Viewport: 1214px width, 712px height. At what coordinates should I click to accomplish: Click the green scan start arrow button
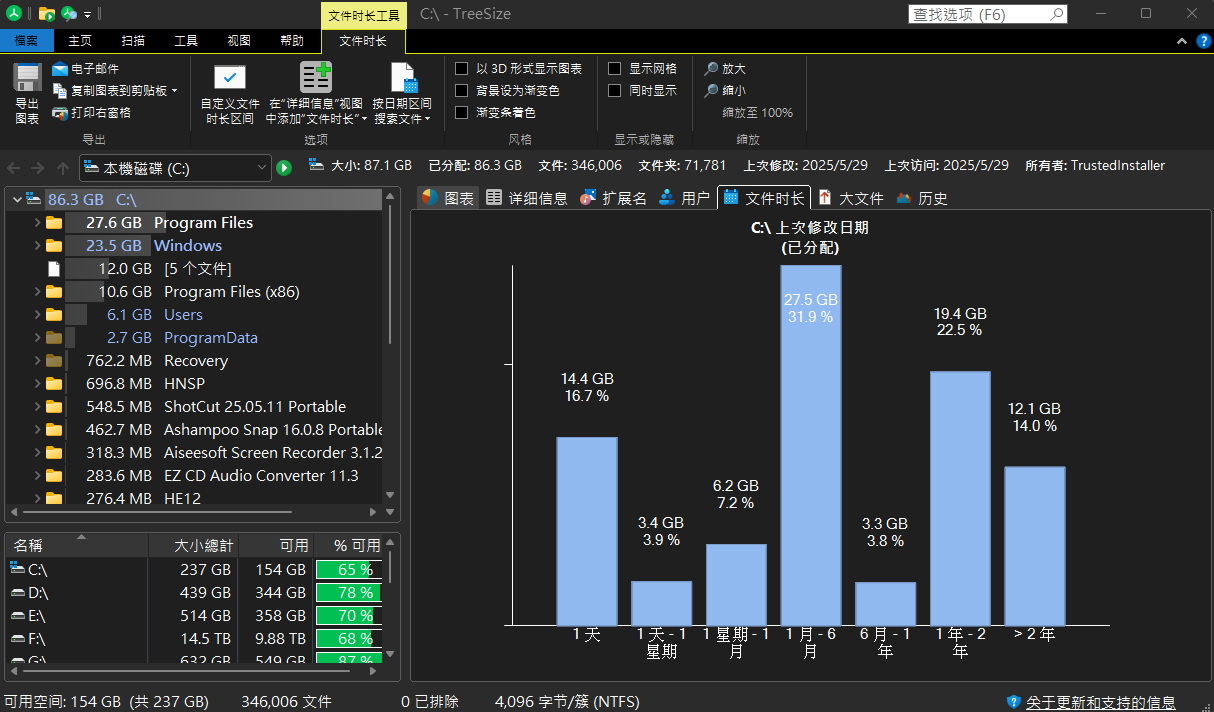284,168
